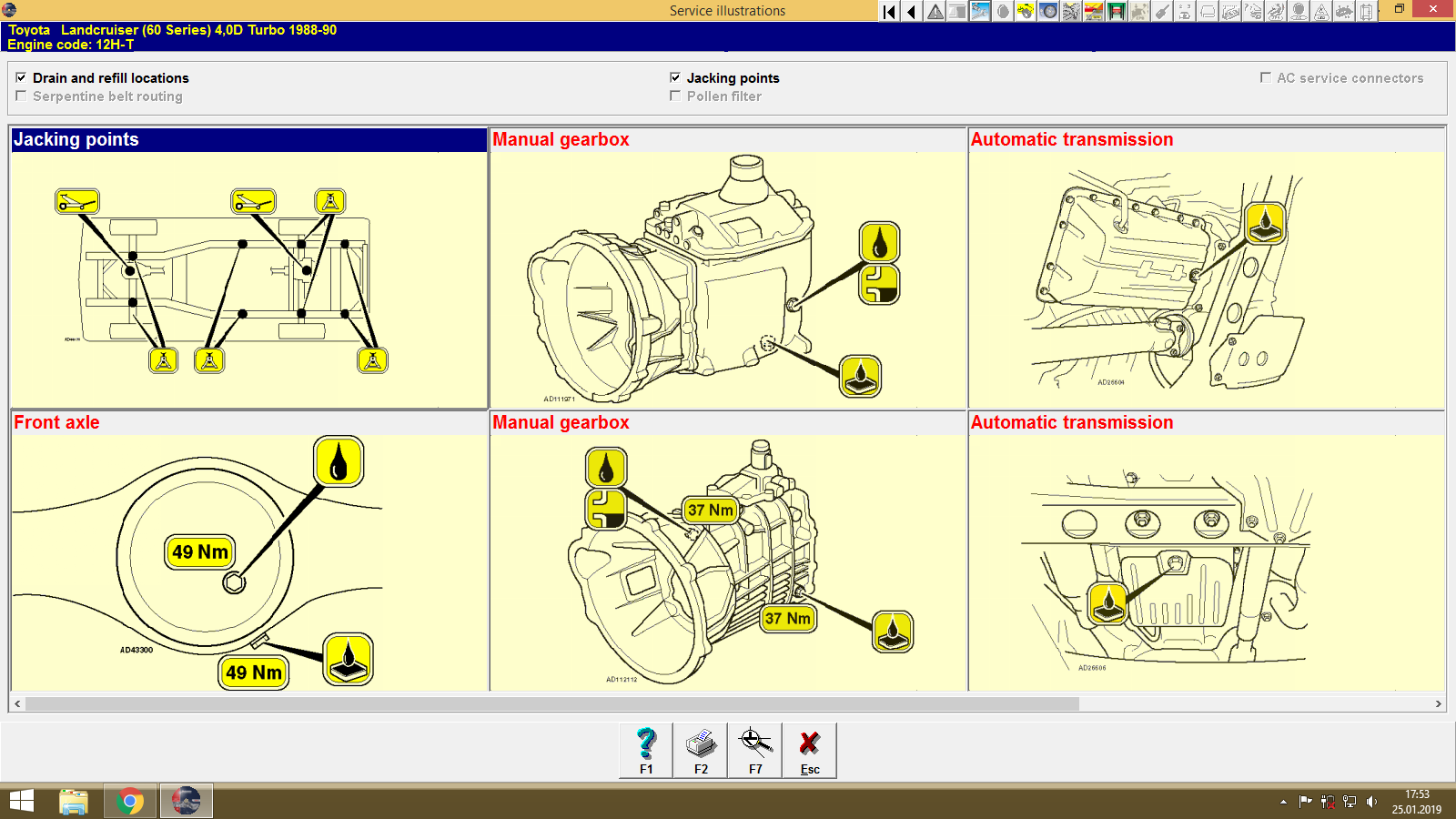Screen dimensions: 1456x819
Task: Enable the Pollen filter checkbox
Action: pos(674,96)
